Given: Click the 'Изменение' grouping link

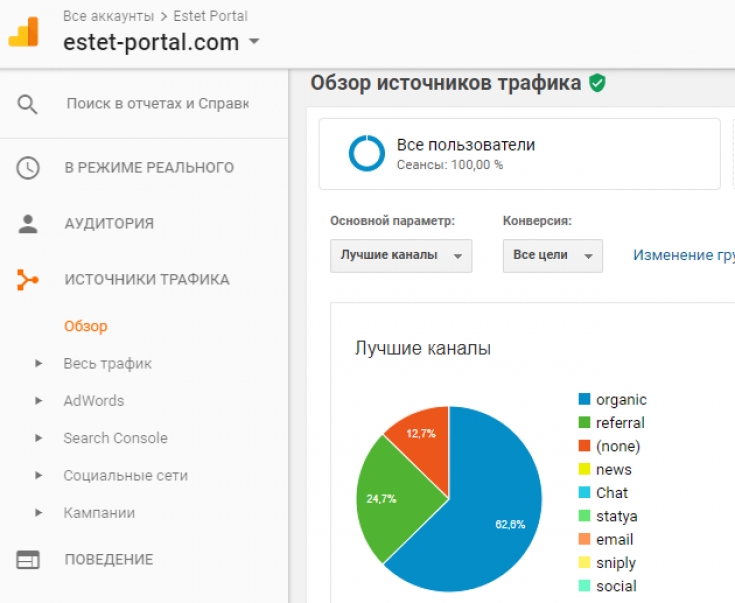Looking at the screenshot, I should (682, 255).
